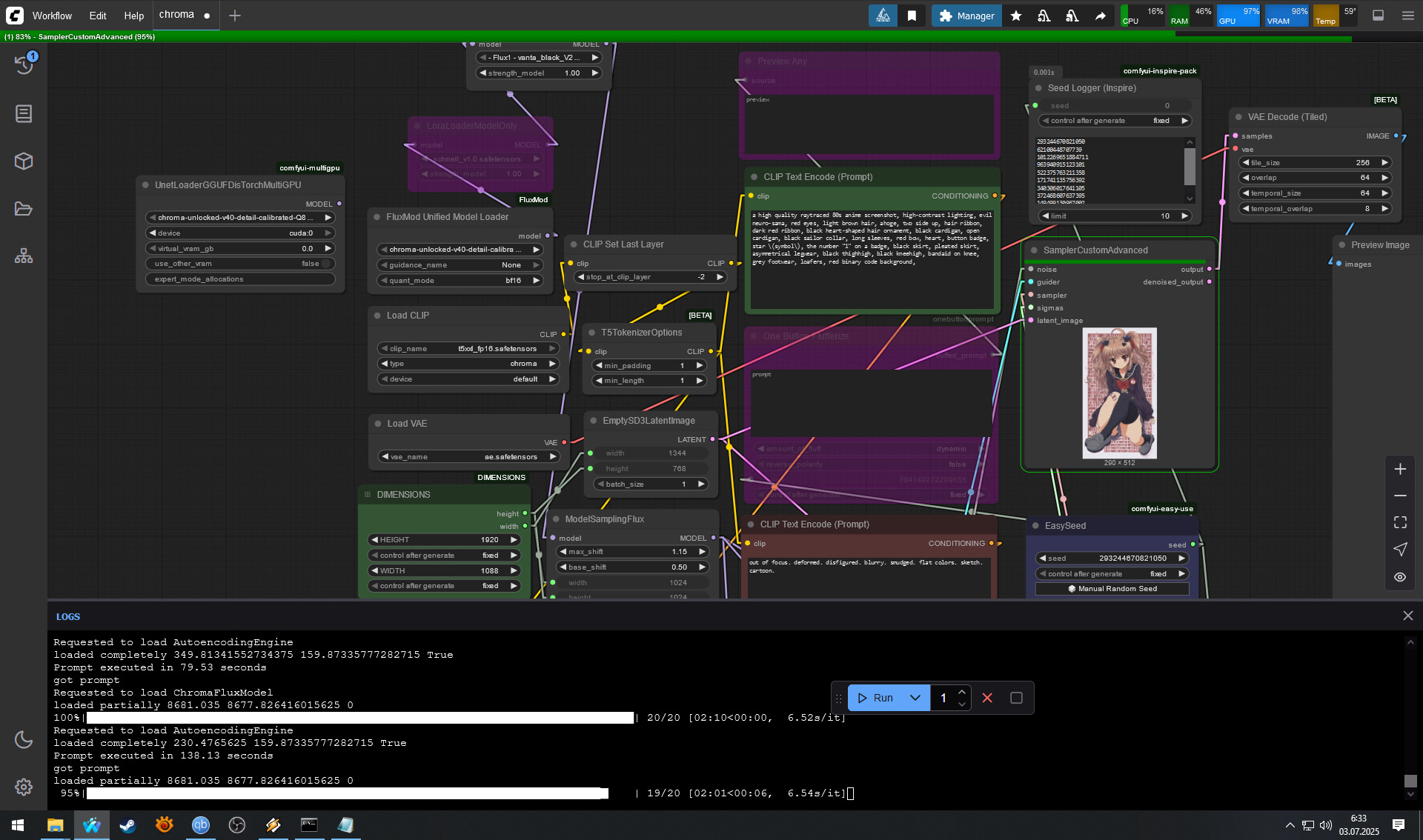Open the Edit menu
The width and height of the screenshot is (1423, 840).
coord(98,16)
